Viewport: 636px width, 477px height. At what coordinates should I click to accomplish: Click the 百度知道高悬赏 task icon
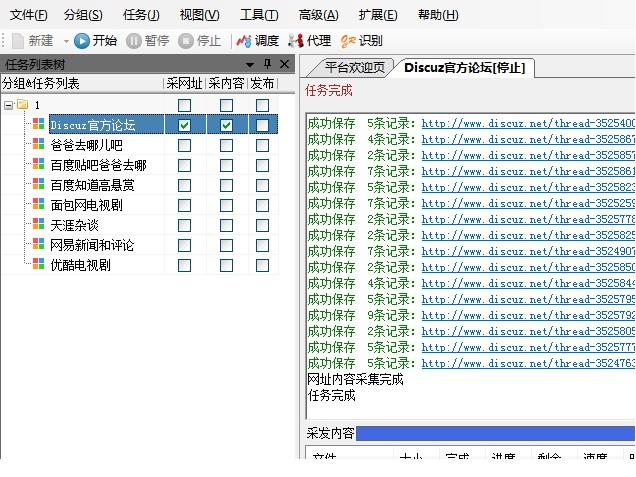[39, 184]
